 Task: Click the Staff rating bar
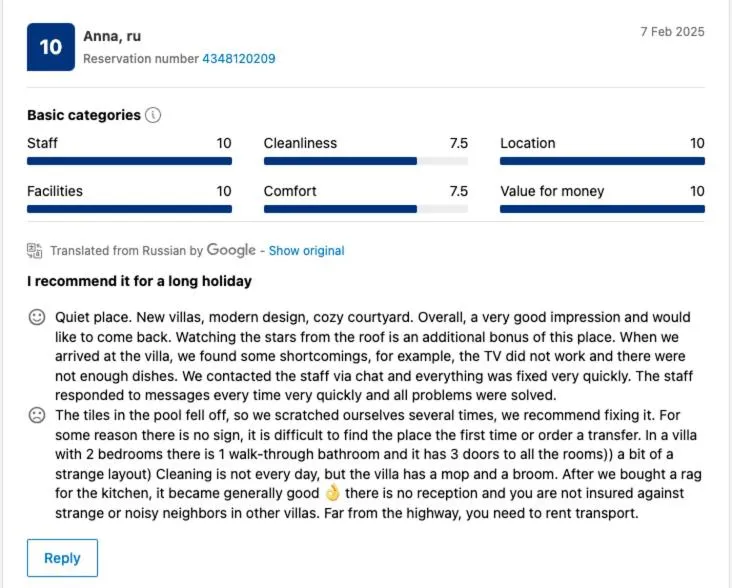pyautogui.click(x=129, y=161)
